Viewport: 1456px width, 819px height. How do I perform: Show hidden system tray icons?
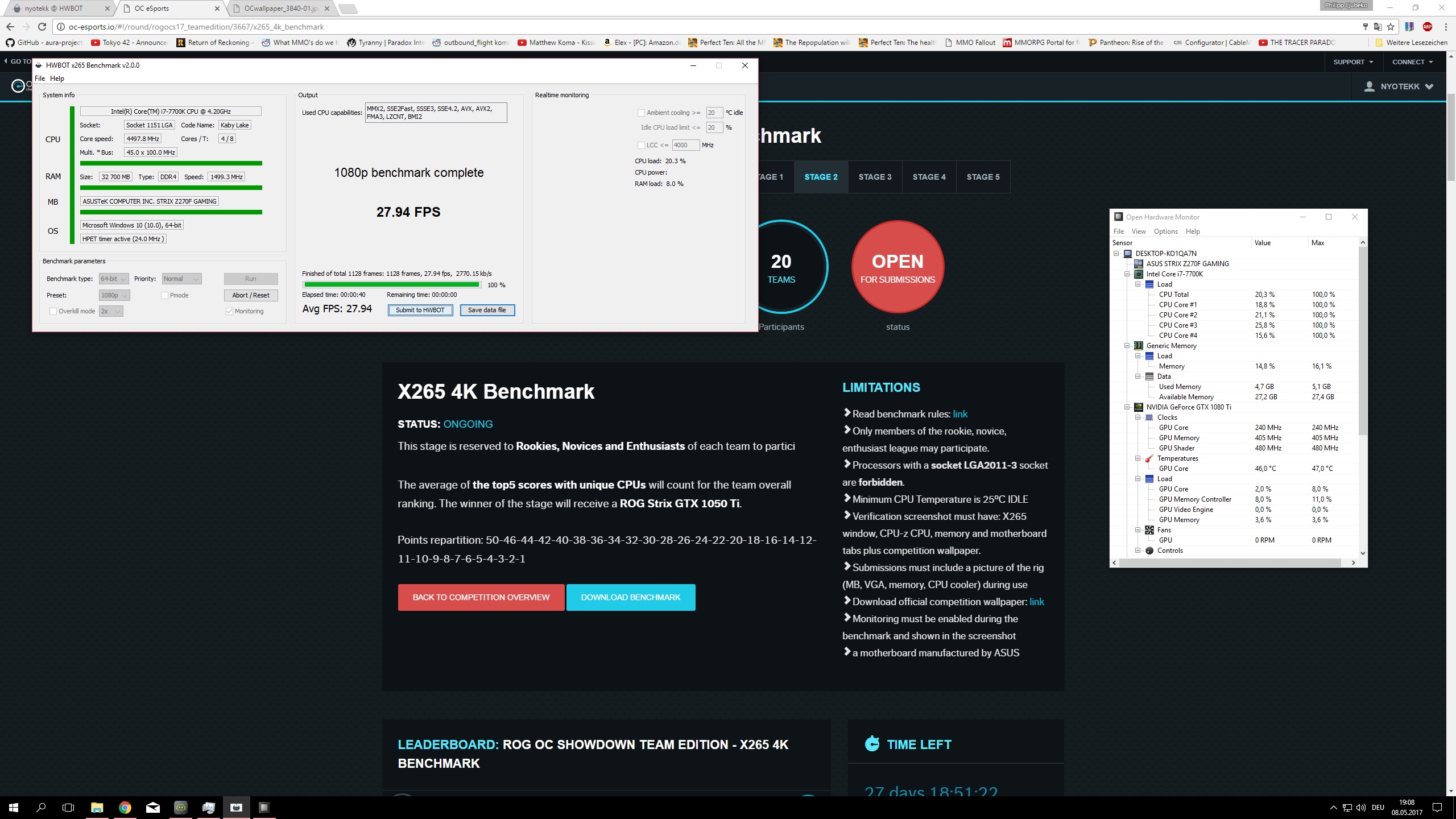(x=1333, y=808)
